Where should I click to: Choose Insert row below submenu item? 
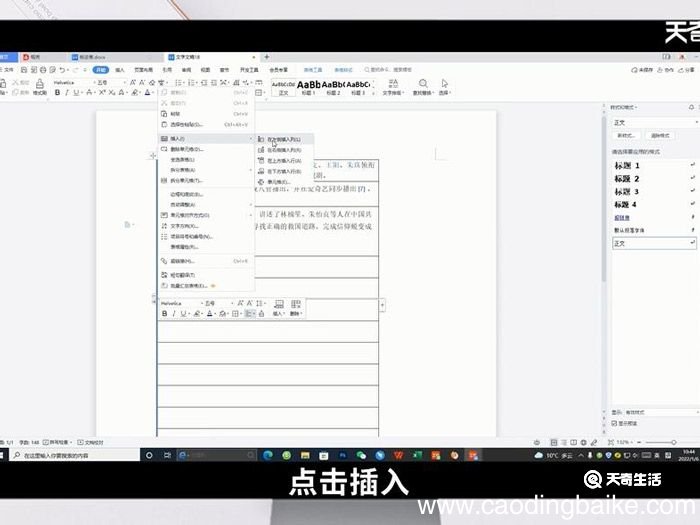tap(285, 171)
